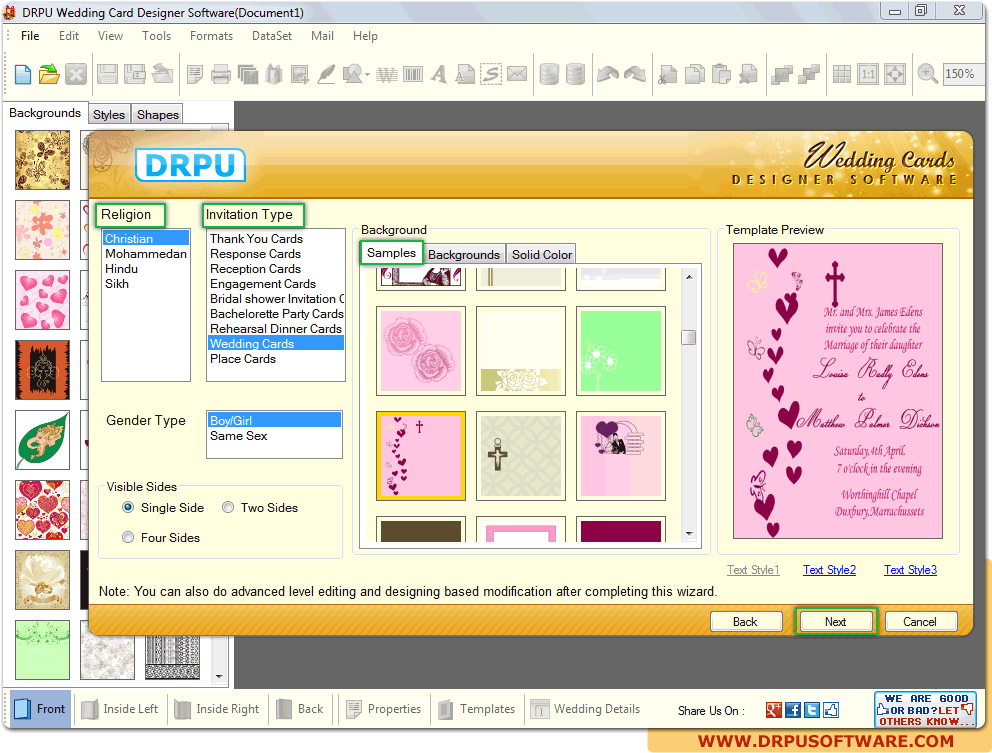Screen dimensions: 992x753
Task: Click the grid view icon
Action: (x=841, y=75)
